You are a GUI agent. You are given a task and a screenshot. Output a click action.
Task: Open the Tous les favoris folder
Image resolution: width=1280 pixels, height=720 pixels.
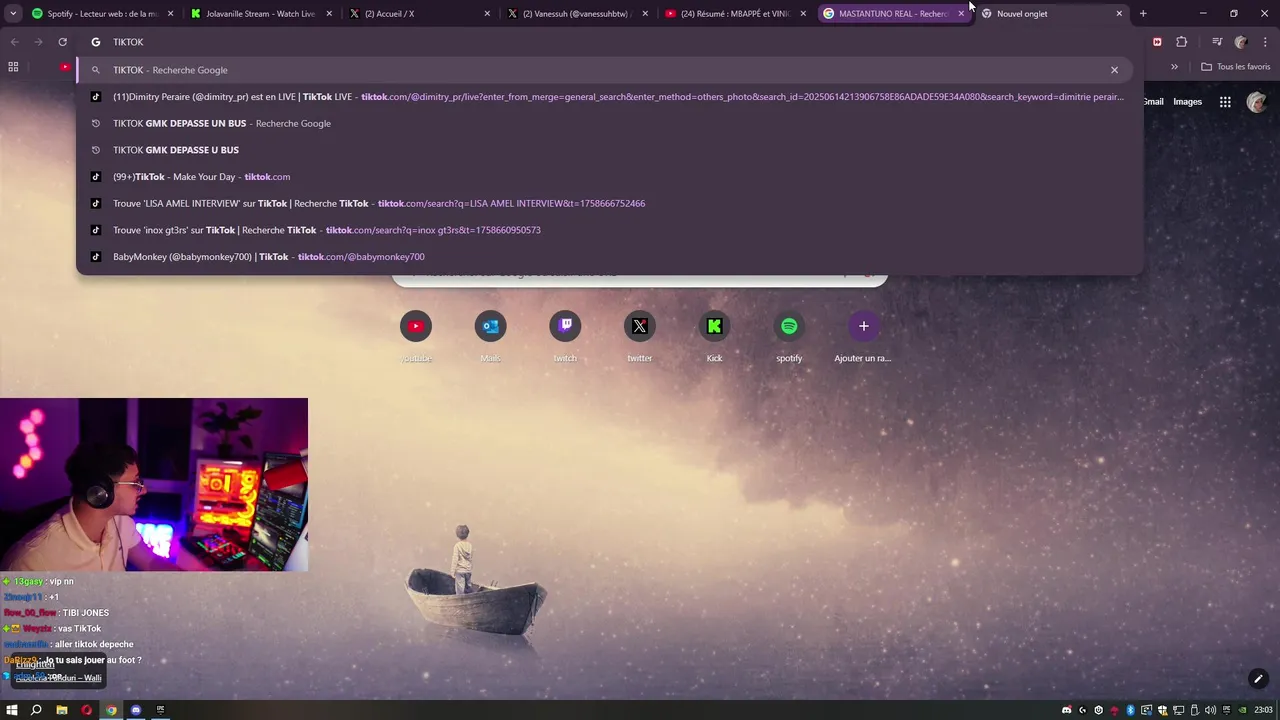(1236, 67)
